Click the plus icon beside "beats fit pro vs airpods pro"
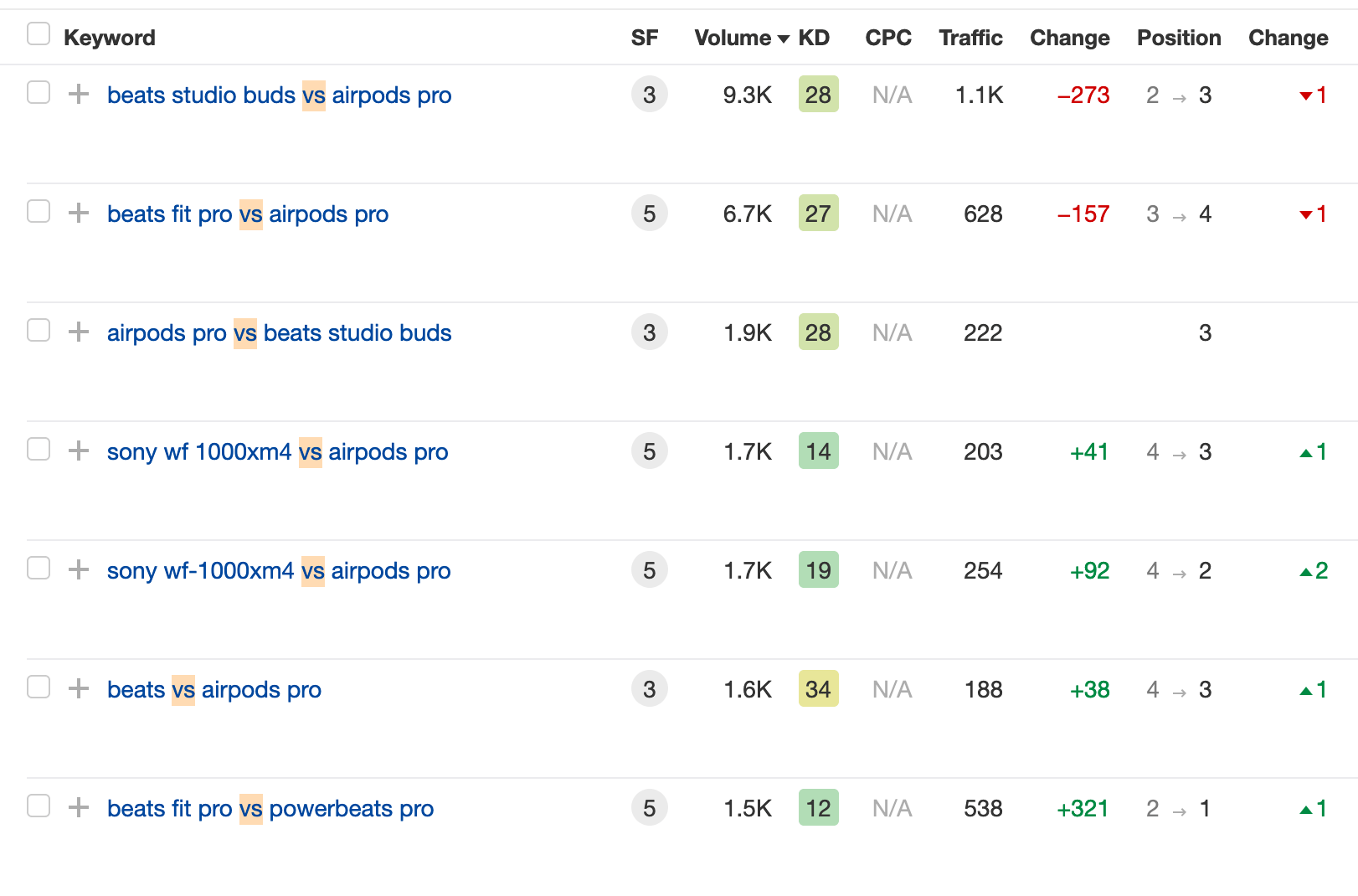The width and height of the screenshot is (1358, 896). pos(78,213)
